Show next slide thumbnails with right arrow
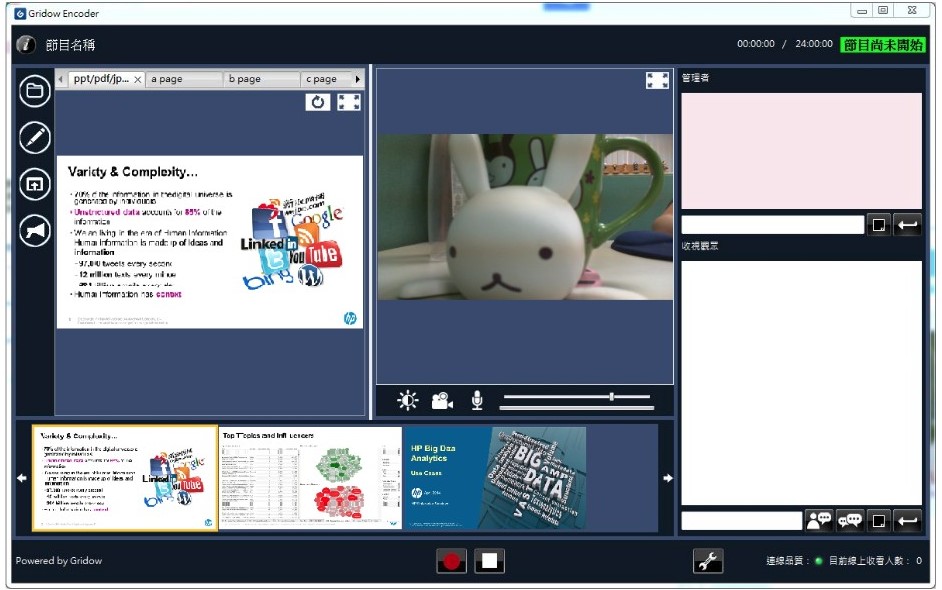The height and width of the screenshot is (590, 942). (x=668, y=478)
